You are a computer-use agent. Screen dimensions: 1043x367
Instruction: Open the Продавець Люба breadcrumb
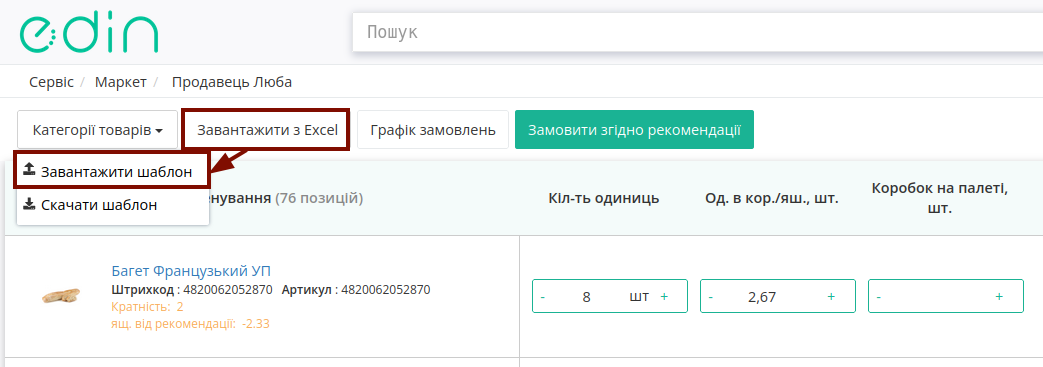(232, 82)
